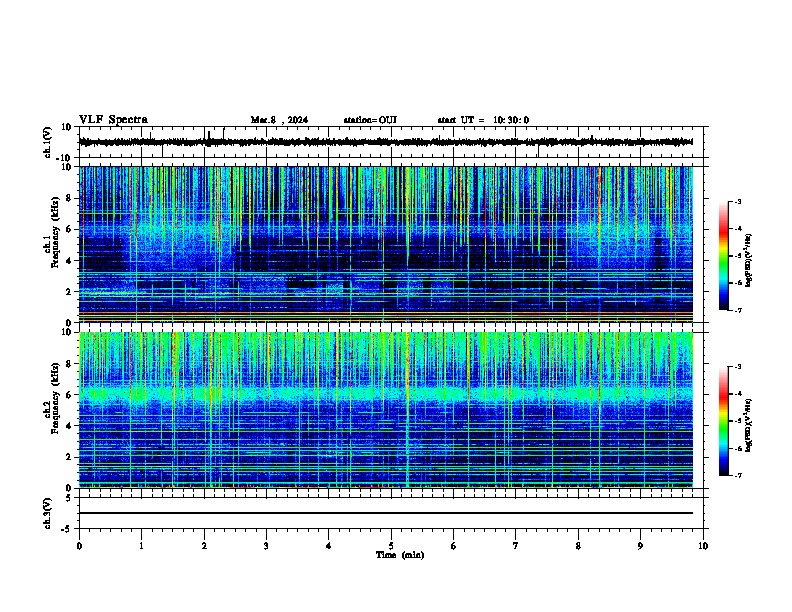Click the 'station=OUI' header label

pos(370,120)
